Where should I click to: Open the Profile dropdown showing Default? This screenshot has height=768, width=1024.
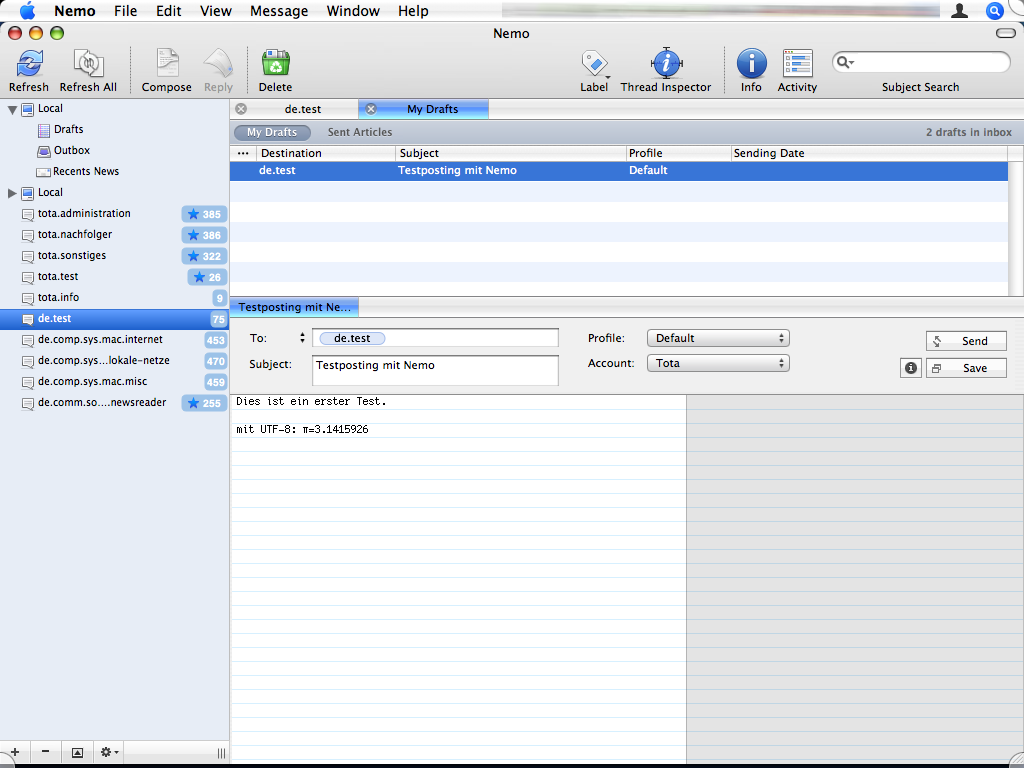tap(718, 338)
